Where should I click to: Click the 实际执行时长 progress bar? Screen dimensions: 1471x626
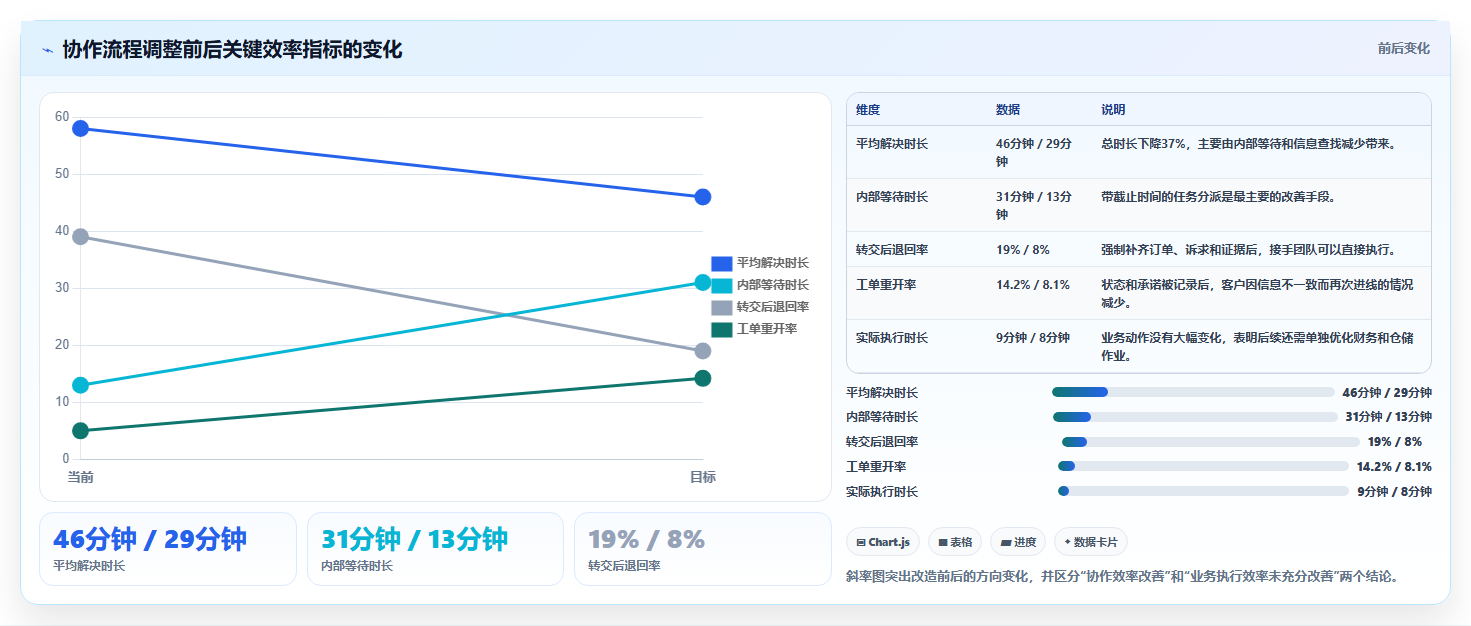[1203, 491]
